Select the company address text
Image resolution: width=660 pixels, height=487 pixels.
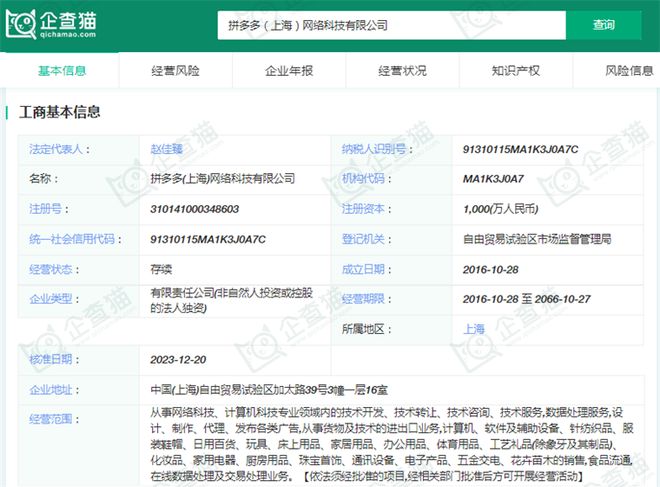269,390
